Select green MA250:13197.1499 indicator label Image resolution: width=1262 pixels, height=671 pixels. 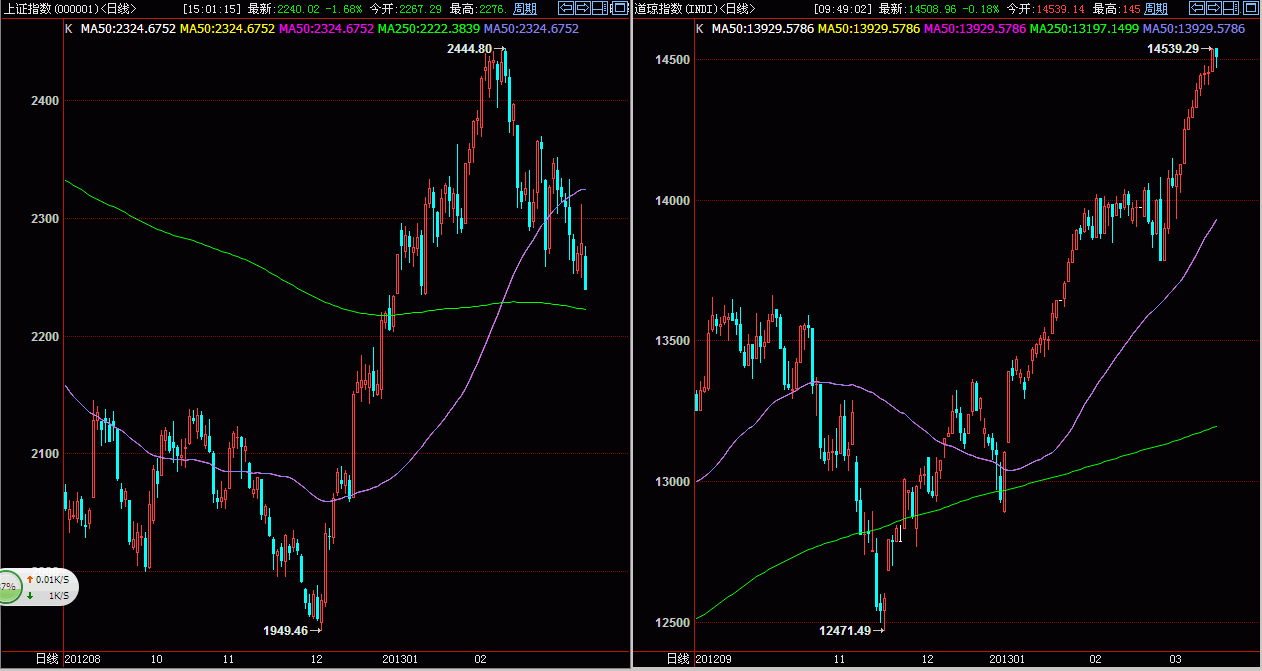(x=1084, y=29)
